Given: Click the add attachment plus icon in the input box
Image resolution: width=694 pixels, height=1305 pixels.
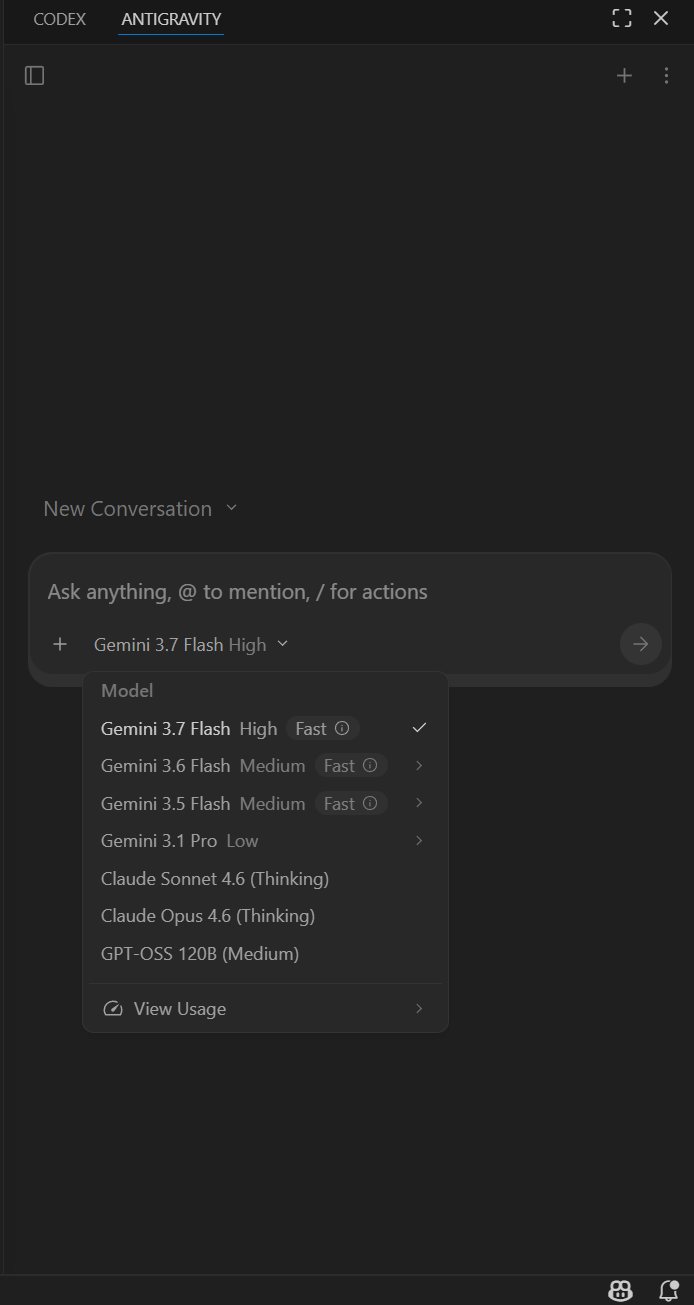Looking at the screenshot, I should [60, 644].
